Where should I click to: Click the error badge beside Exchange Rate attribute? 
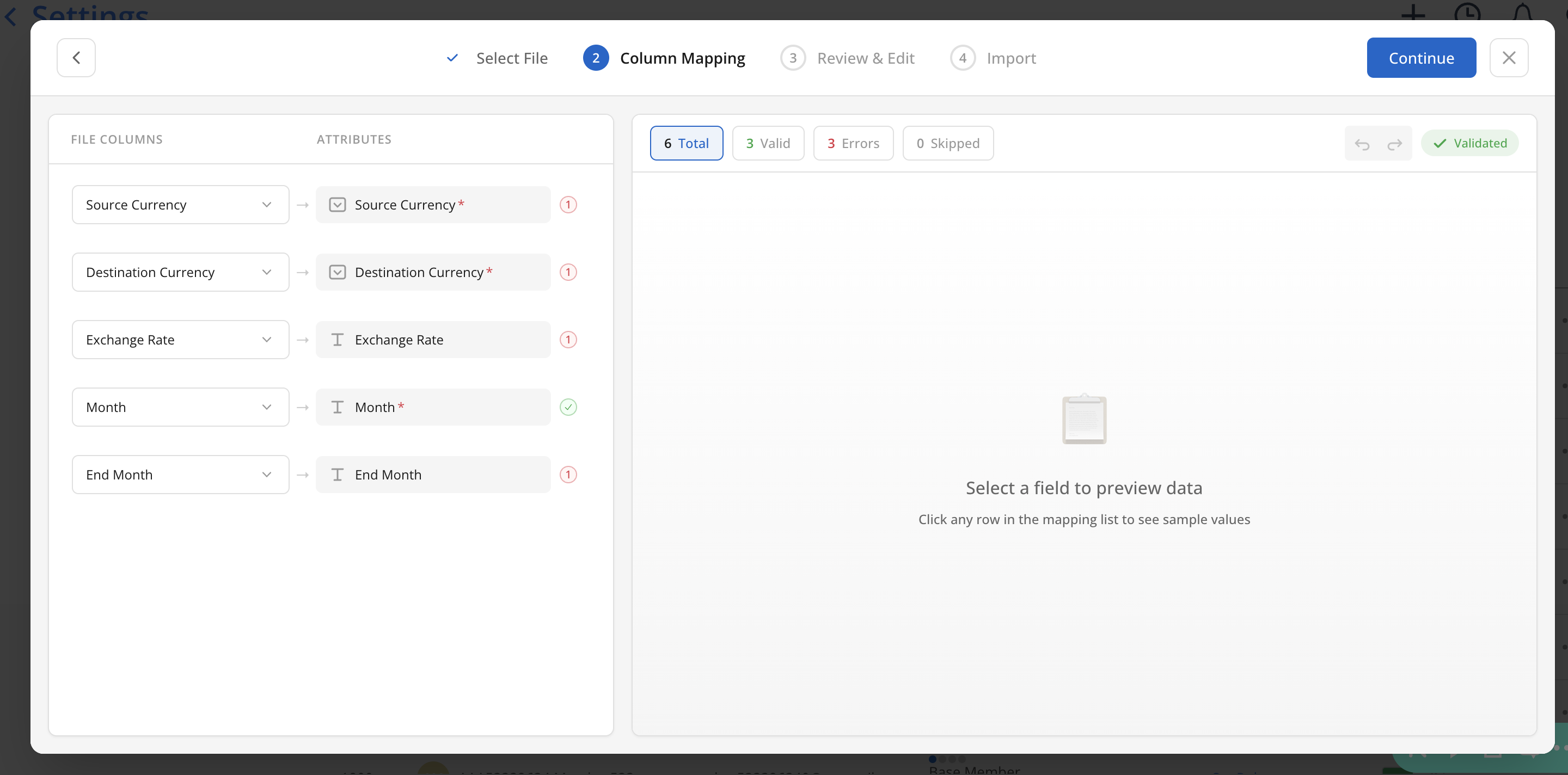click(568, 340)
